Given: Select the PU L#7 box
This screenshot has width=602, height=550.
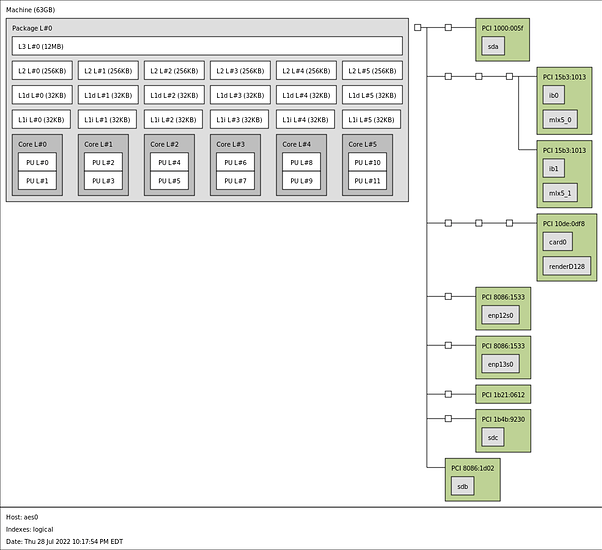Looking at the screenshot, I should tap(235, 180).
